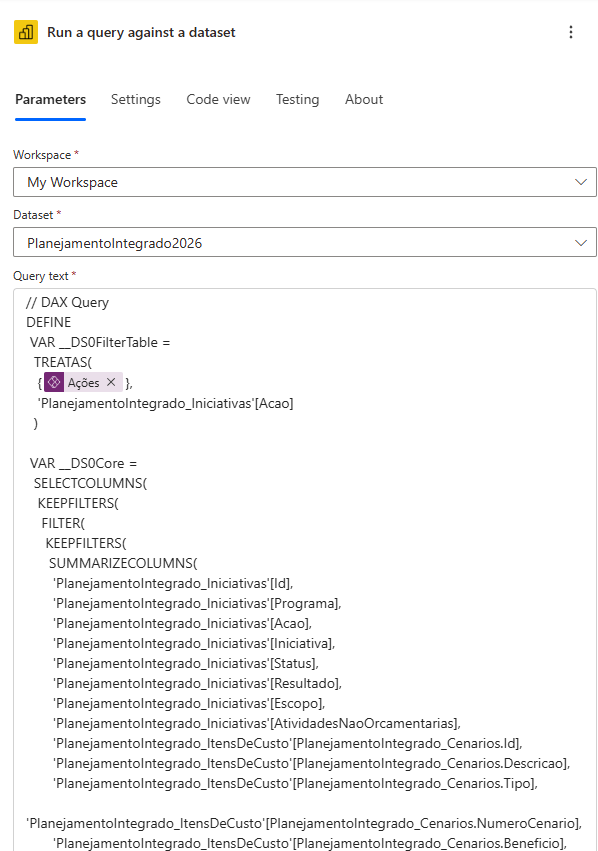Click the Power BI action icon
Screen dimensions: 598x851
(25, 32)
